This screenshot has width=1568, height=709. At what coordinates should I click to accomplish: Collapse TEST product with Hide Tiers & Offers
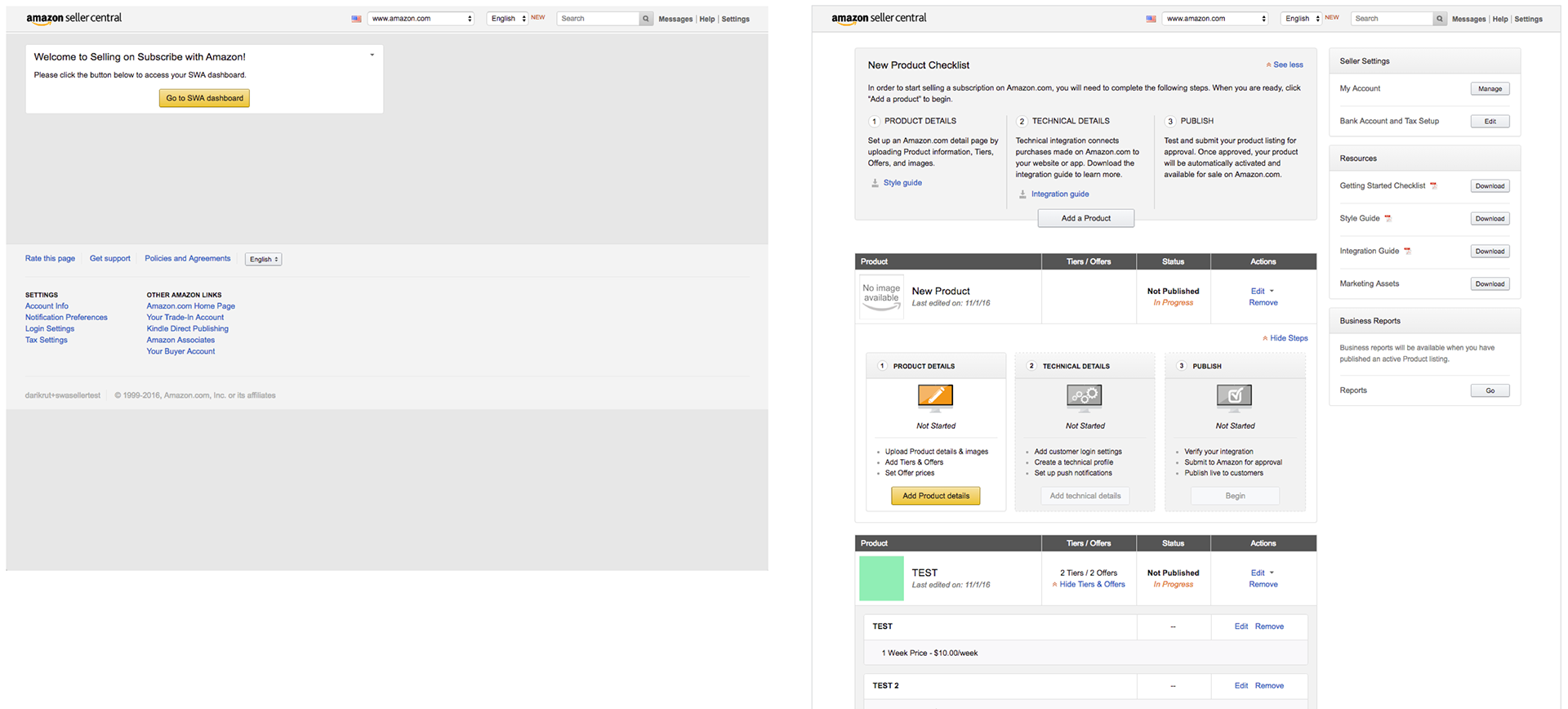click(1089, 585)
